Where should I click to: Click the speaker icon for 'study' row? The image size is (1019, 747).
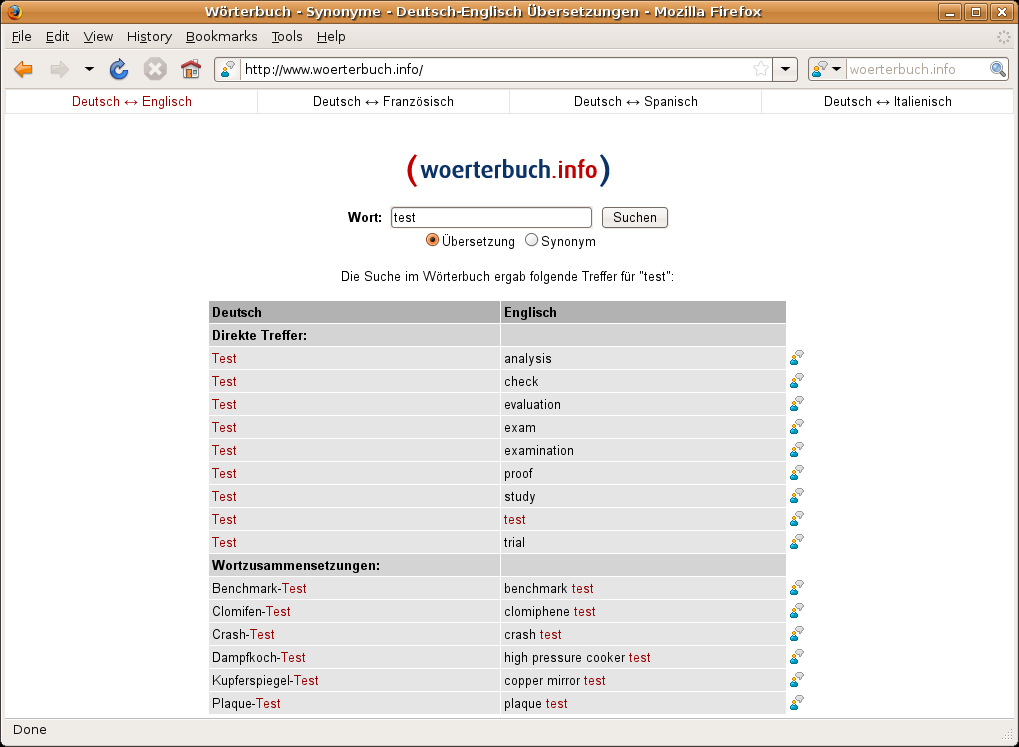coord(797,496)
